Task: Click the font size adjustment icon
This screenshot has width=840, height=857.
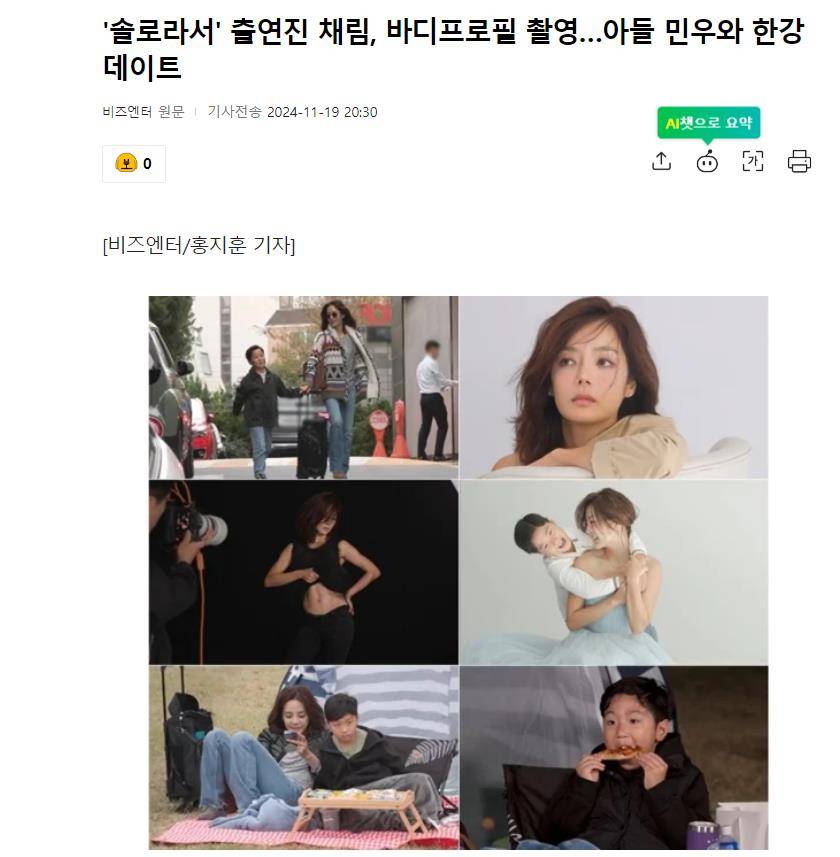Action: (753, 161)
